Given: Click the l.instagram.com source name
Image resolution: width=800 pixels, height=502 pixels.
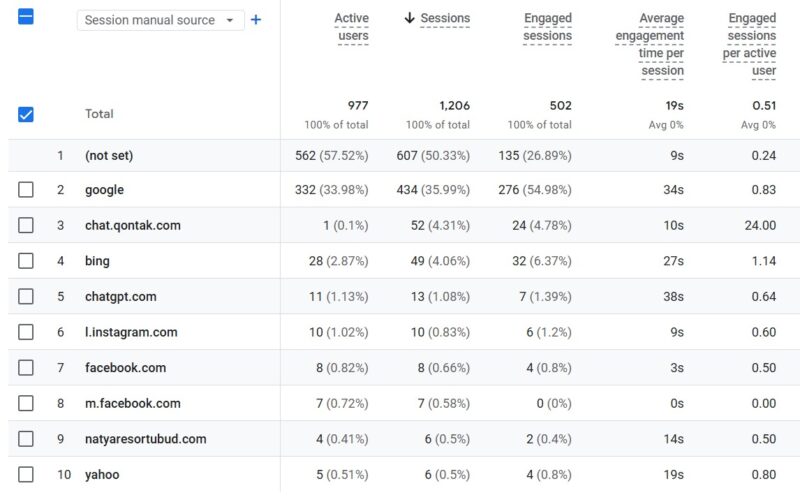Looking at the screenshot, I should 131,332.
